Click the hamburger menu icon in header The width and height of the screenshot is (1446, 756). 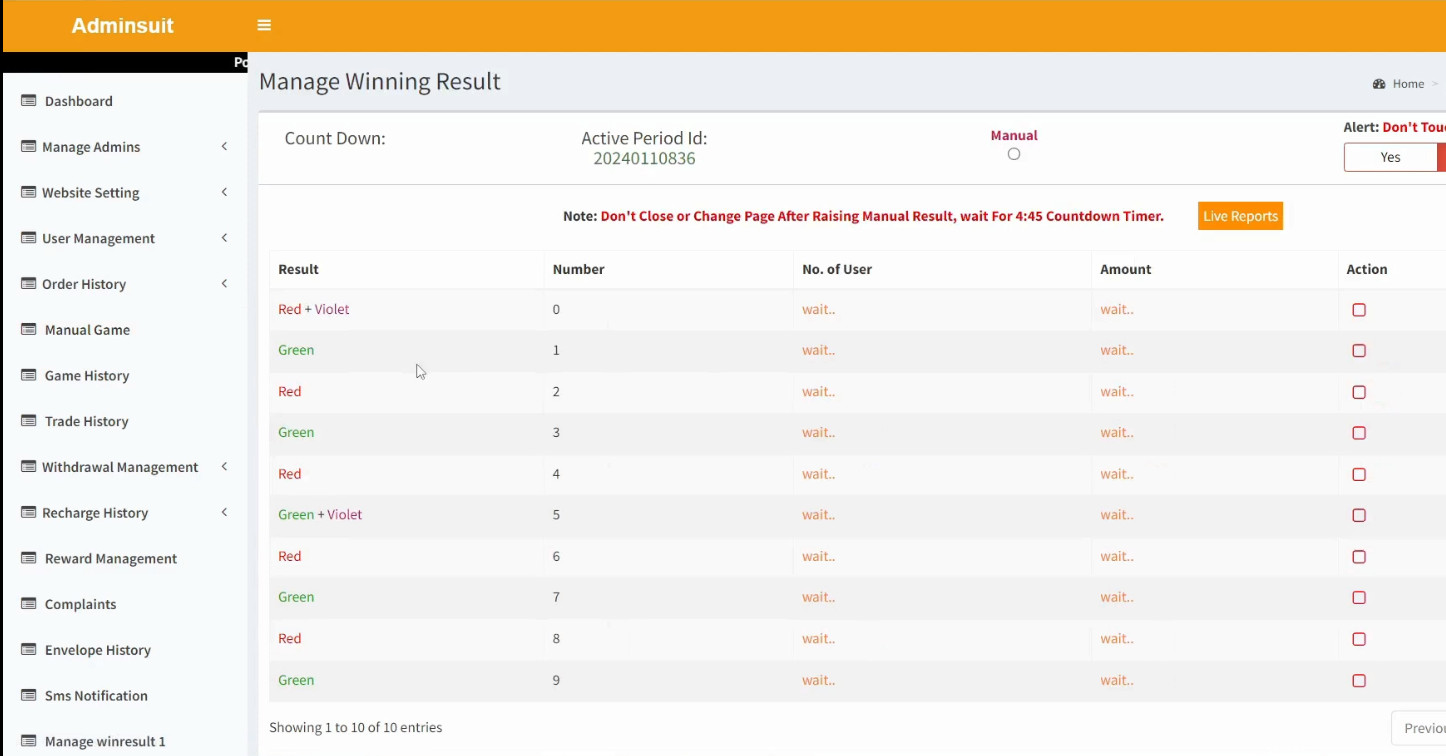click(x=264, y=25)
